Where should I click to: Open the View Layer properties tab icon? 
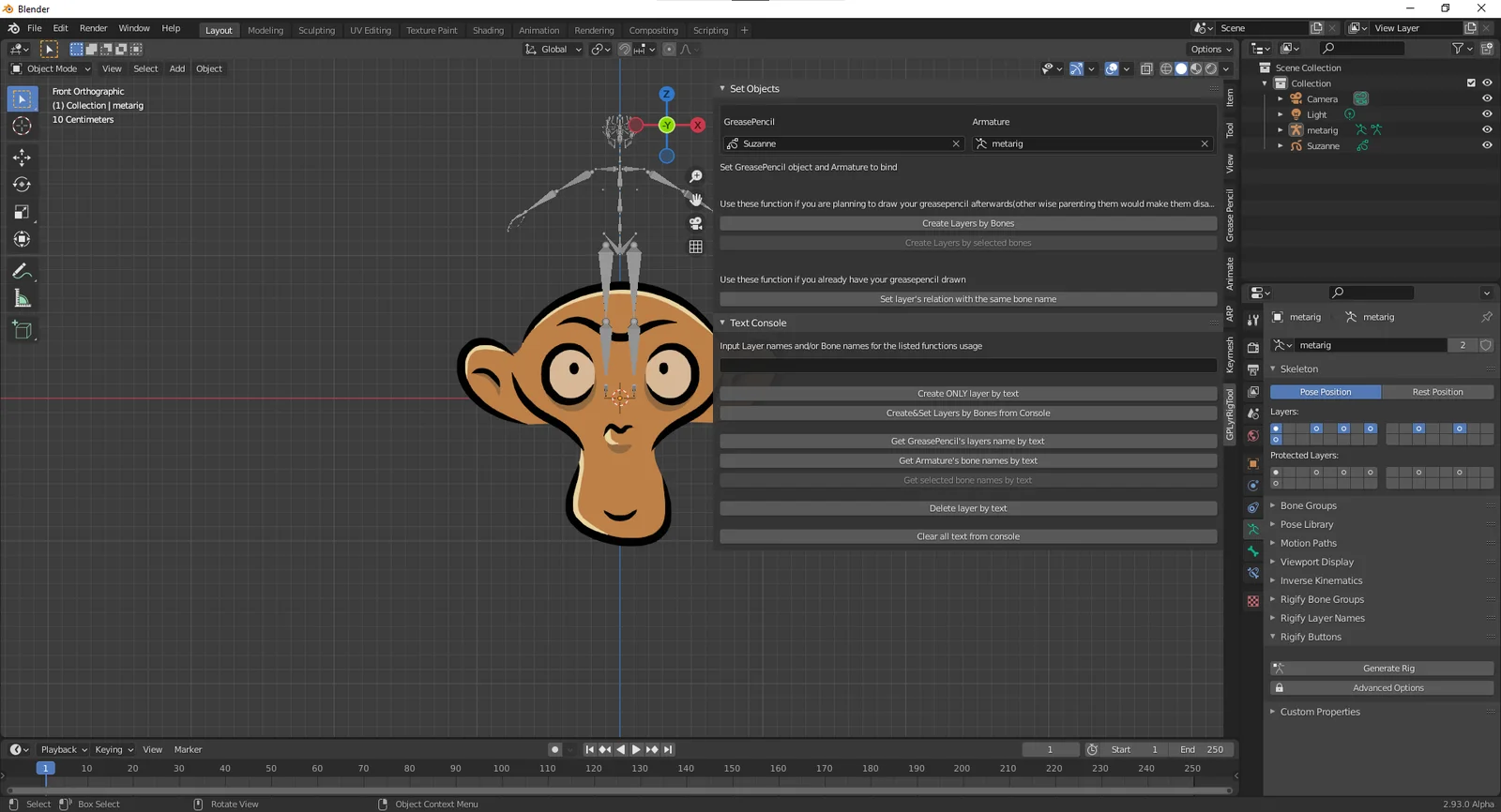click(x=1253, y=392)
